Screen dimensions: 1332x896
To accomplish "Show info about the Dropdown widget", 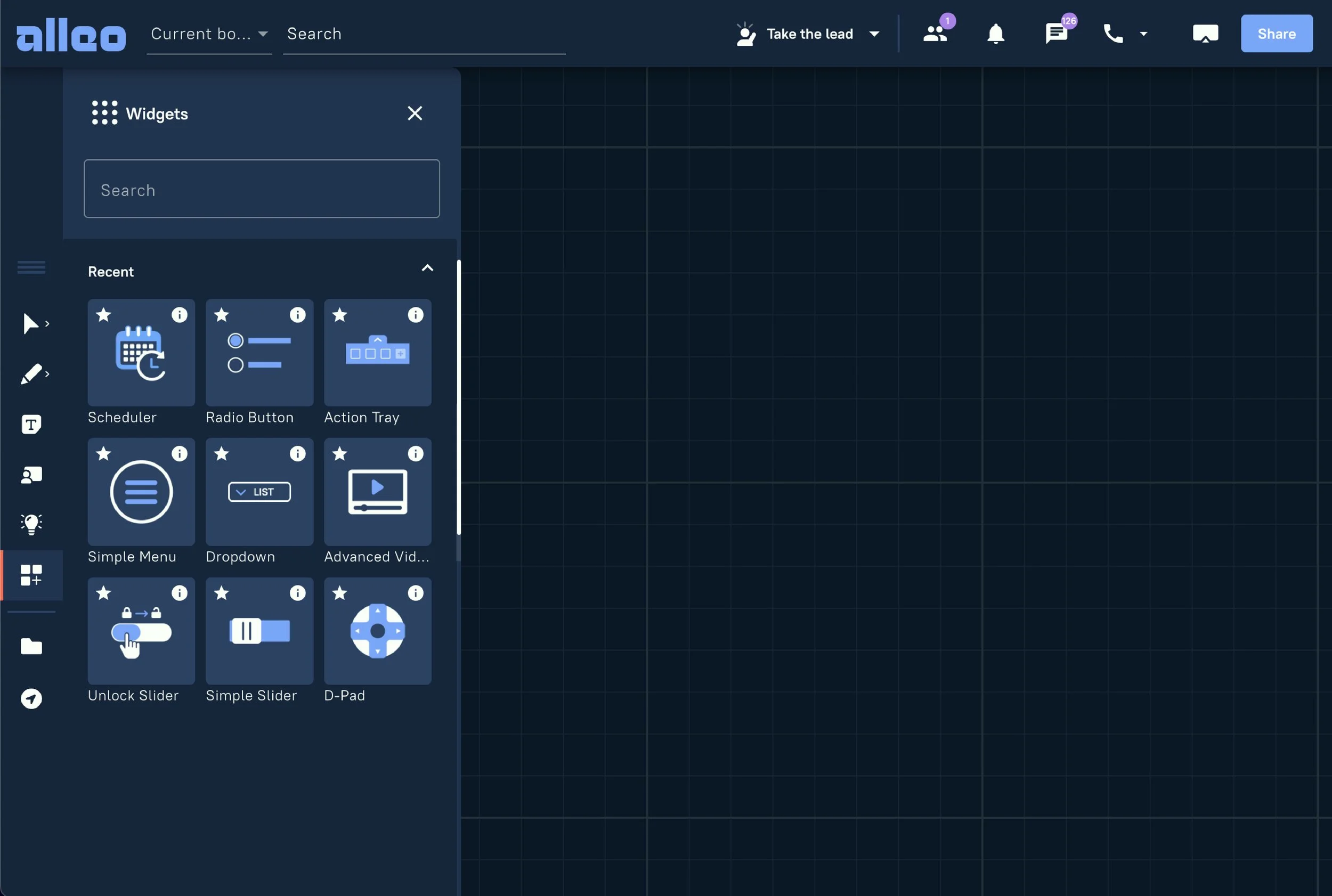I will [298, 454].
